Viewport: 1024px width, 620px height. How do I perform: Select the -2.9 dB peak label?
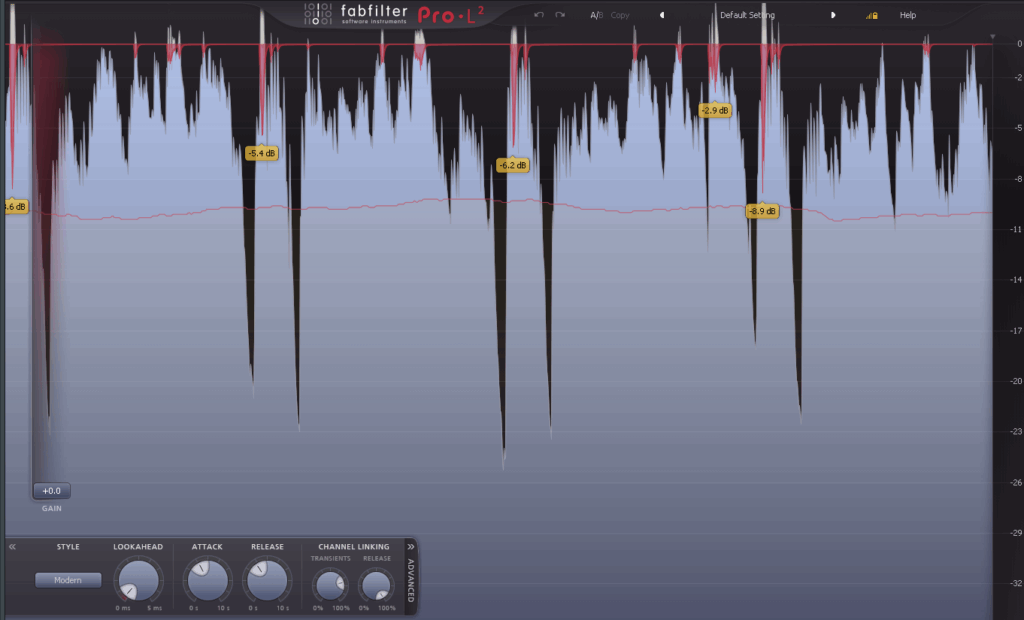(714, 110)
